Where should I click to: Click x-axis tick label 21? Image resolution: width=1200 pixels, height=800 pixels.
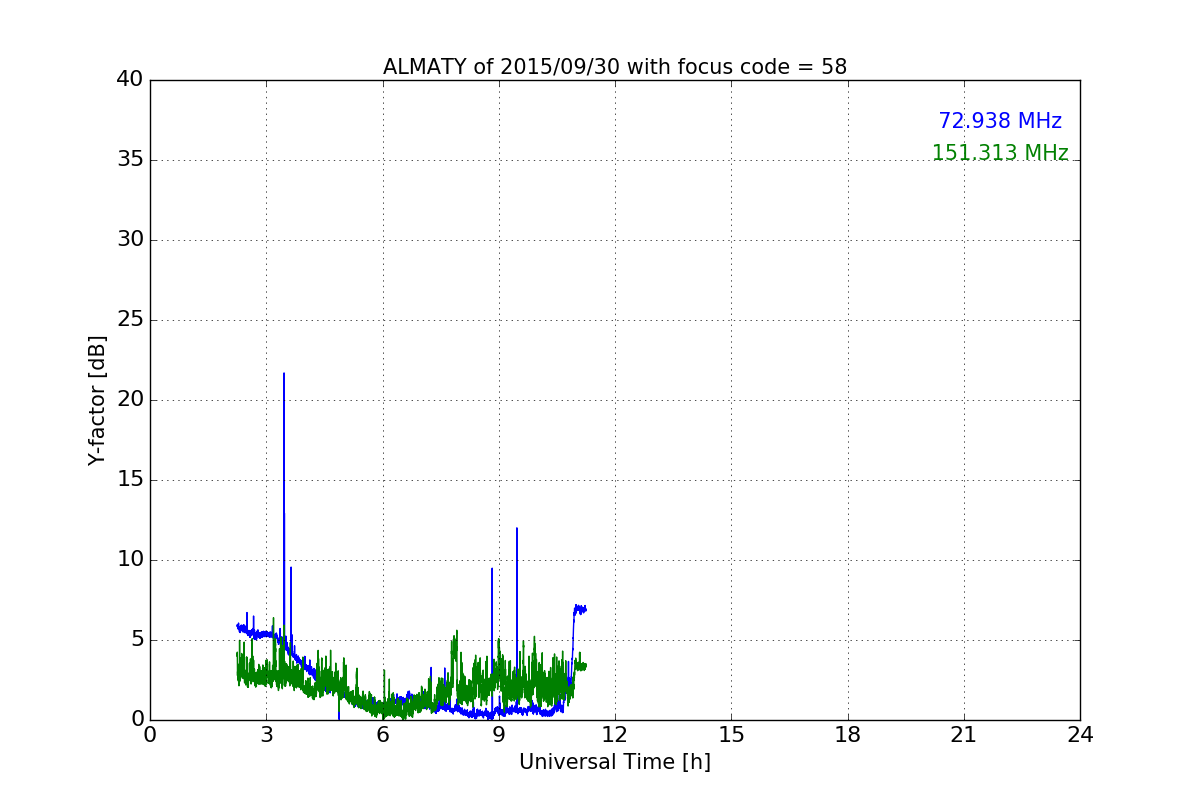(x=964, y=735)
